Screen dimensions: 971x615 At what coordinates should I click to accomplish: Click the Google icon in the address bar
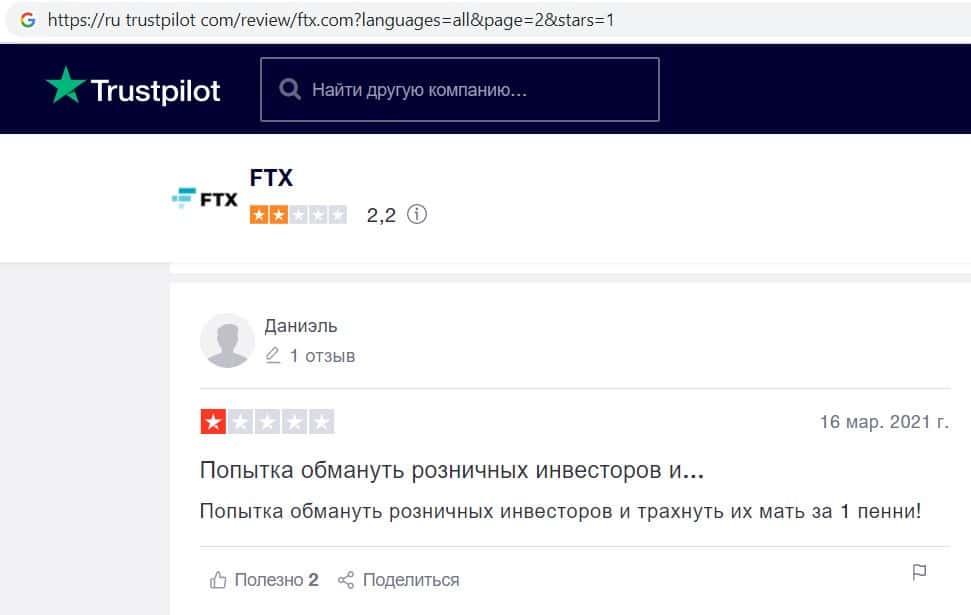(27, 20)
